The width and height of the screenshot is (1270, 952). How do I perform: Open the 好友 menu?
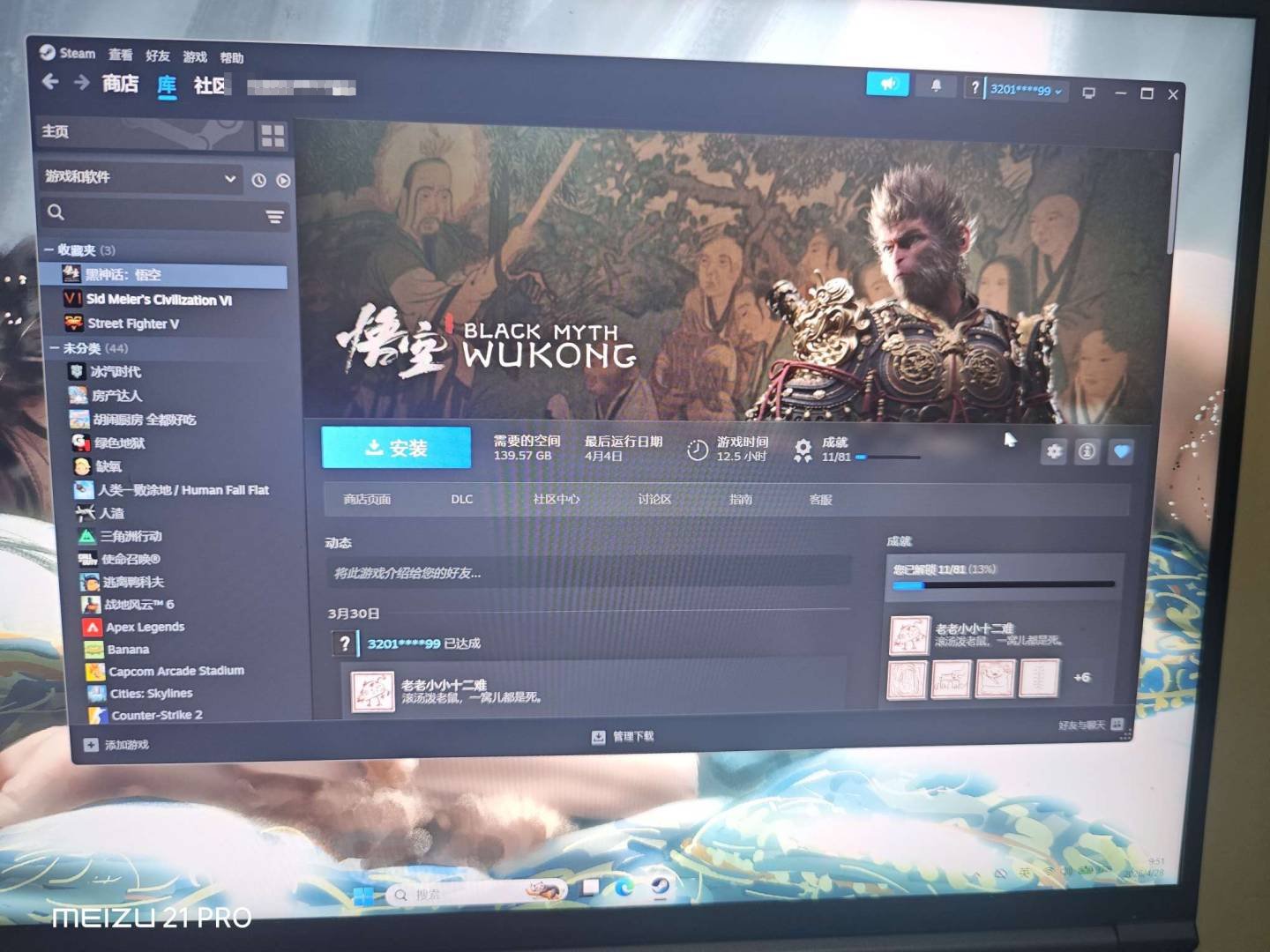coord(157,56)
